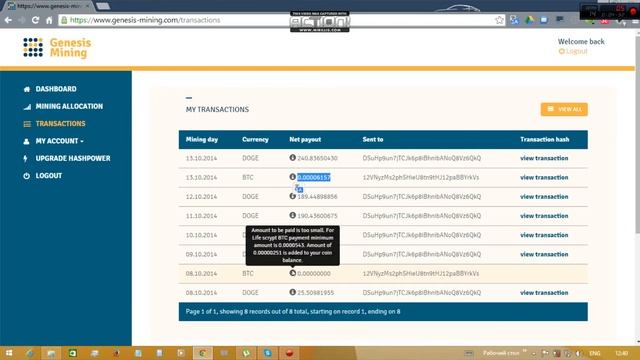Viewport: 640px width, 360px height.
Task: Open Chrome from the taskbar
Action: [202, 353]
